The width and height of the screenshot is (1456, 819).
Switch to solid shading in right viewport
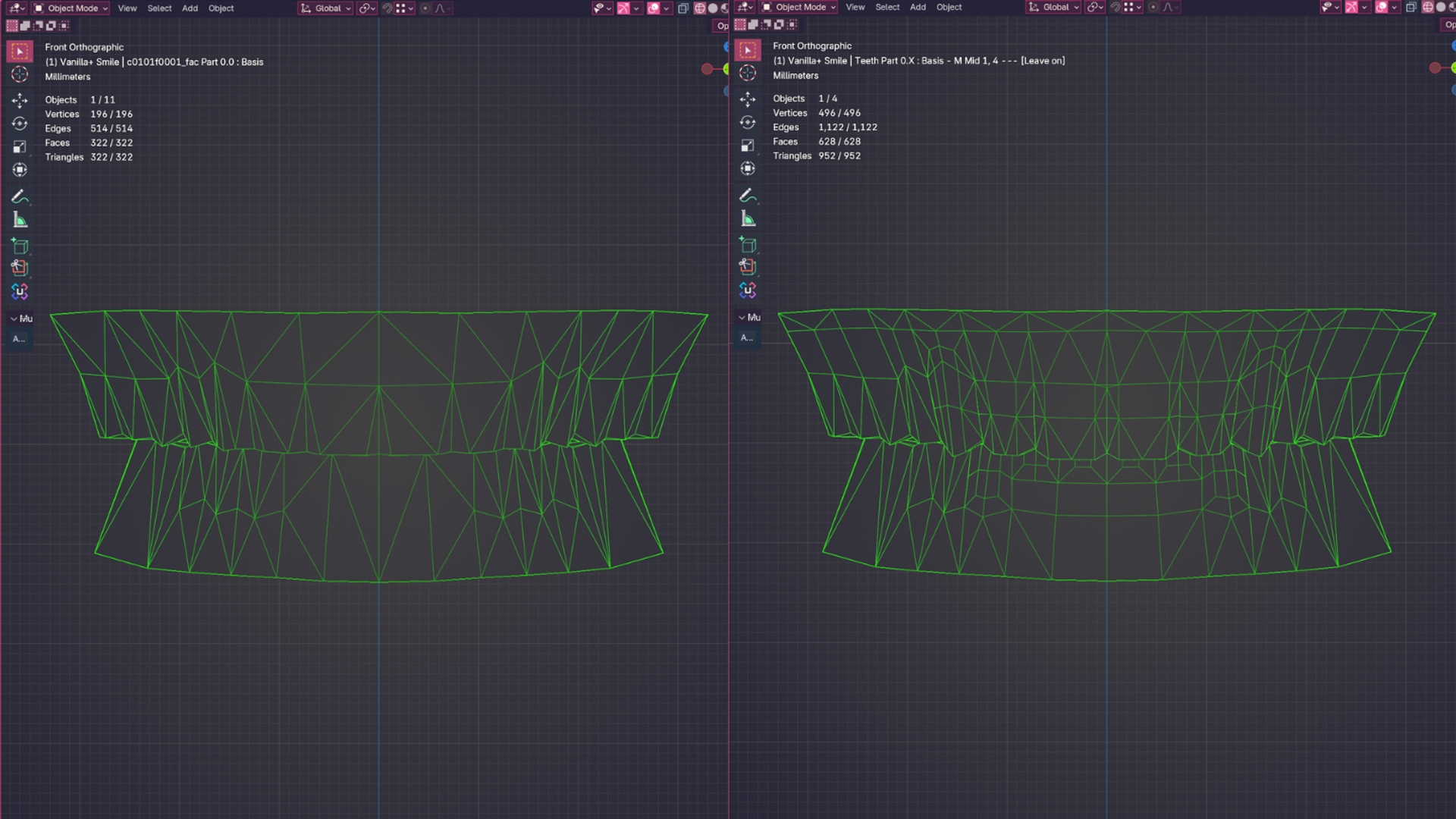click(x=1441, y=7)
